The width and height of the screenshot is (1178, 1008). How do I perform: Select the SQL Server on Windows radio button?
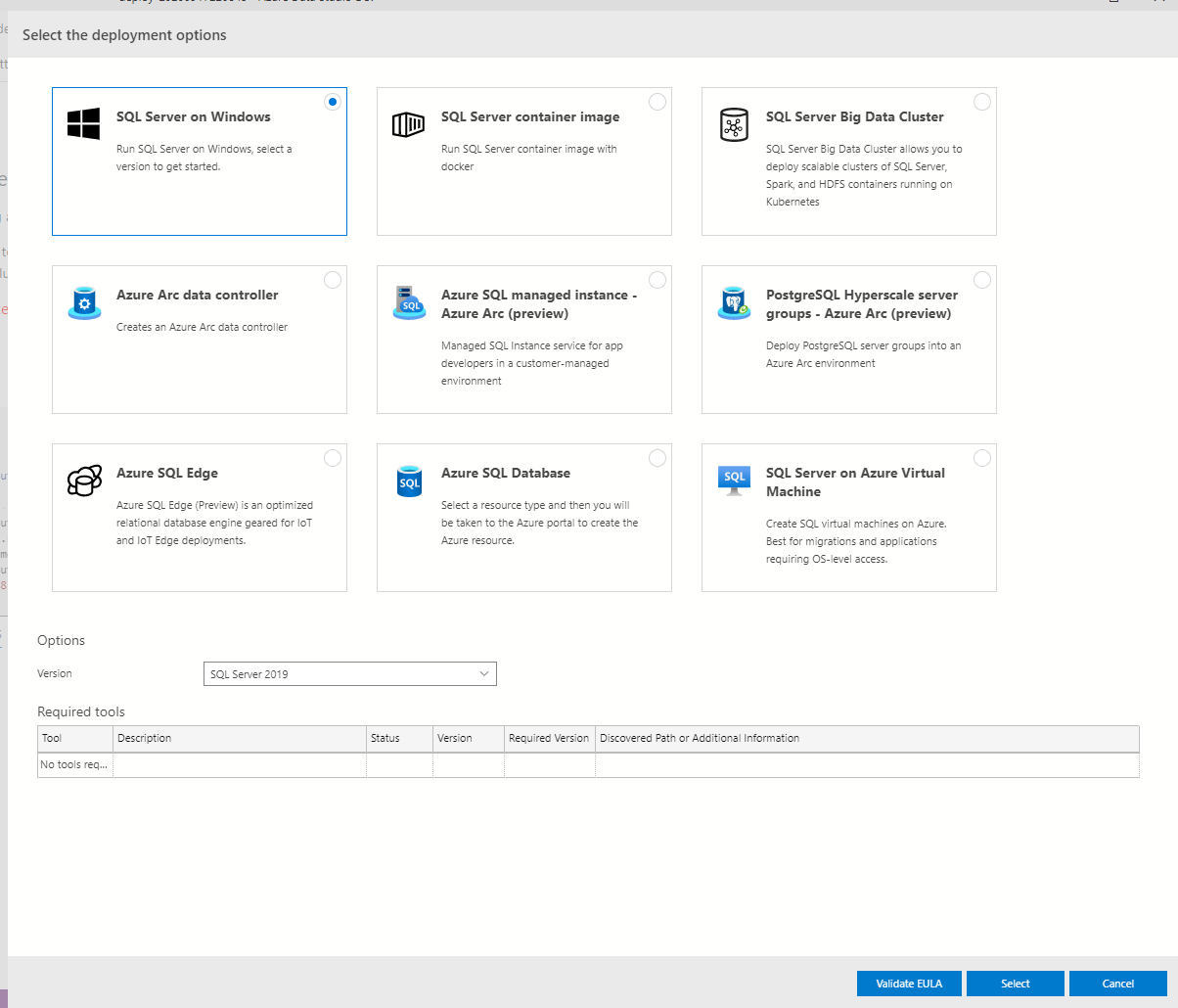point(333,102)
